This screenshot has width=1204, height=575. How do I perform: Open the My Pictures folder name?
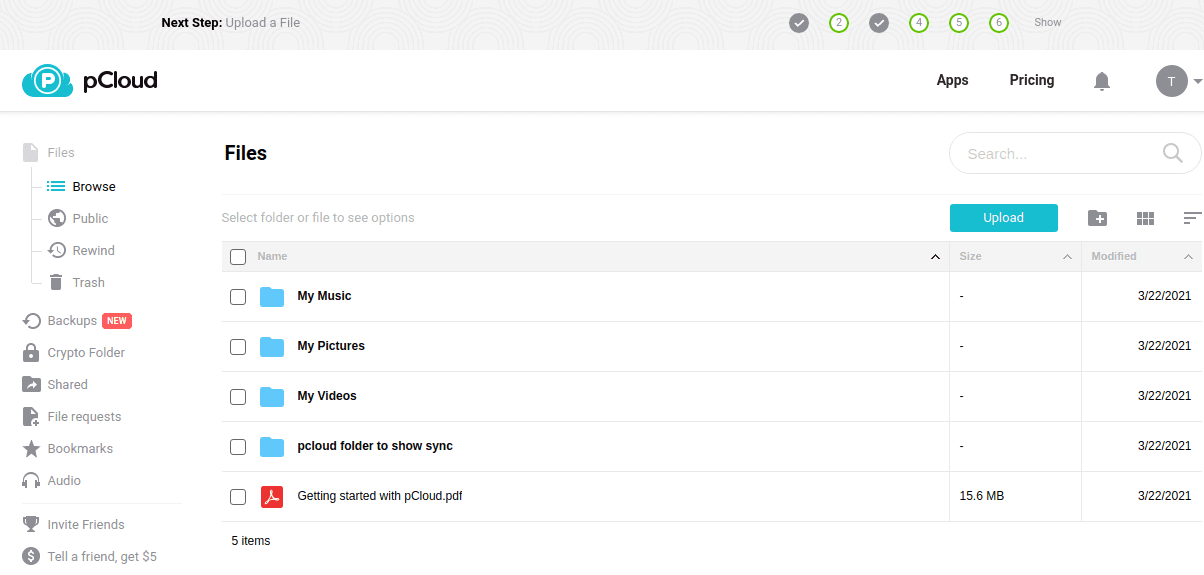[331, 346]
